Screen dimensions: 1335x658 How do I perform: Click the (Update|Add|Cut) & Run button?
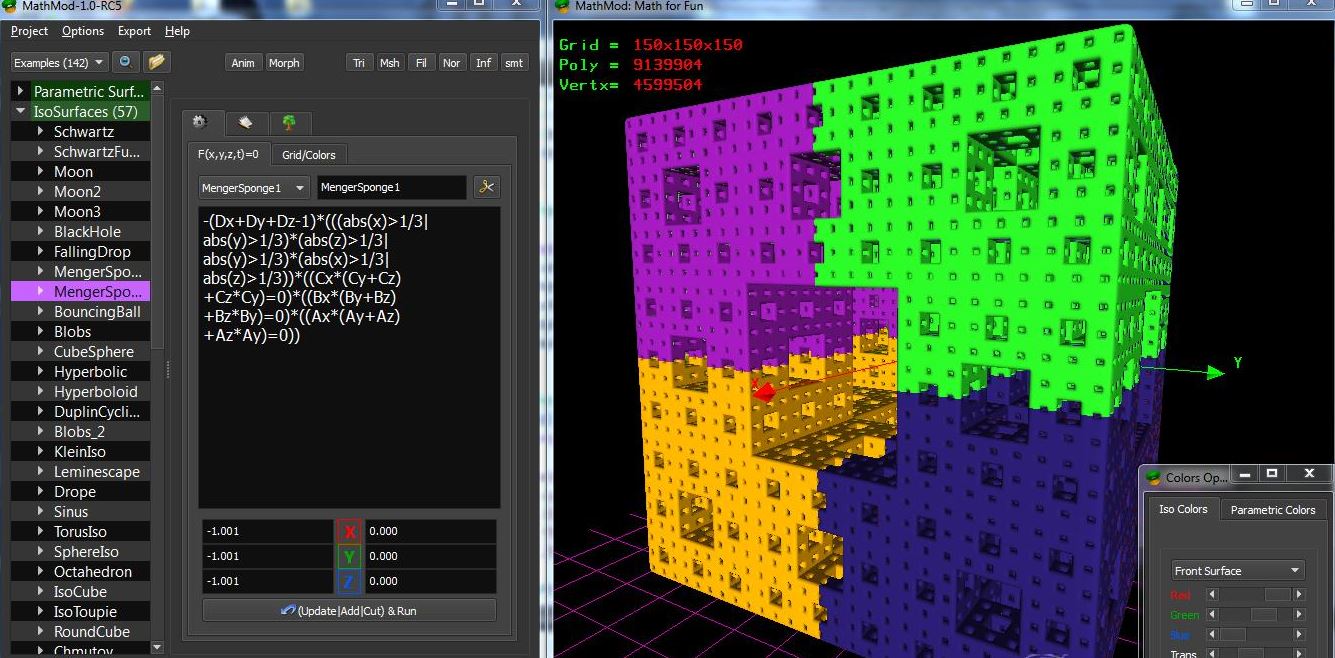tap(348, 610)
